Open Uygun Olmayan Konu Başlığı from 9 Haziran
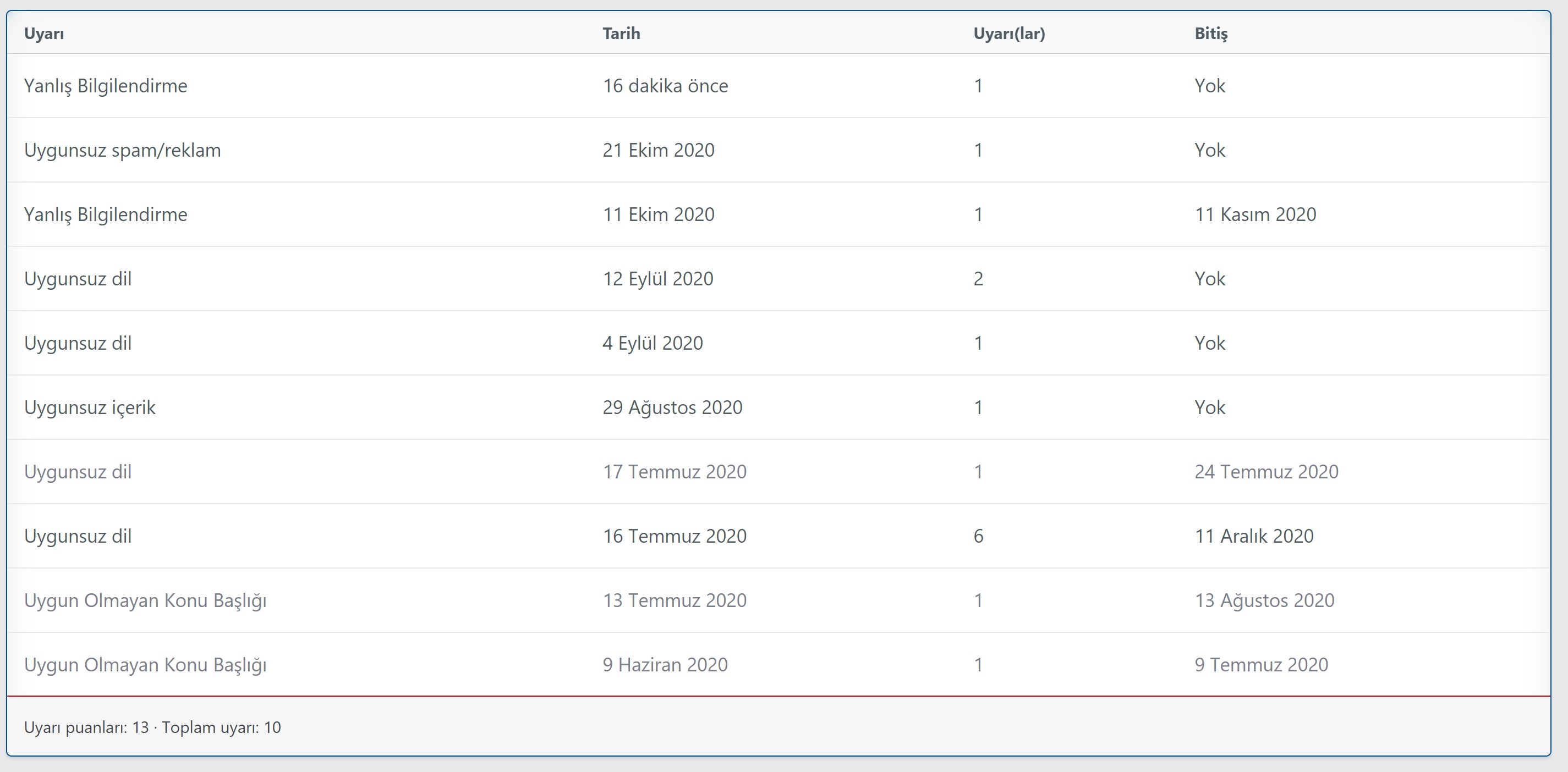Image resolution: width=1568 pixels, height=772 pixels. (x=145, y=665)
